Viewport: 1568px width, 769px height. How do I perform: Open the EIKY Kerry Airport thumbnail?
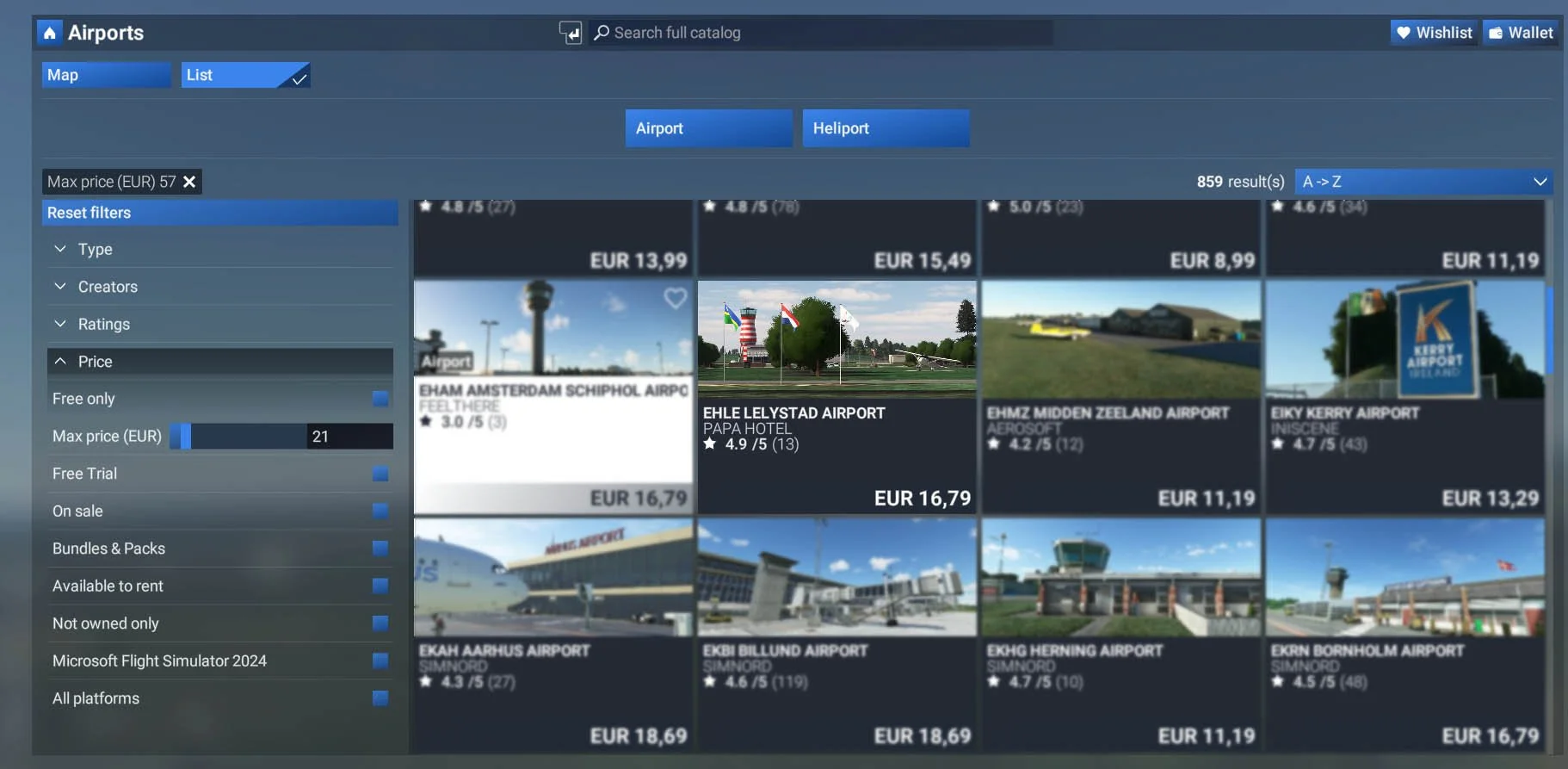1404,339
